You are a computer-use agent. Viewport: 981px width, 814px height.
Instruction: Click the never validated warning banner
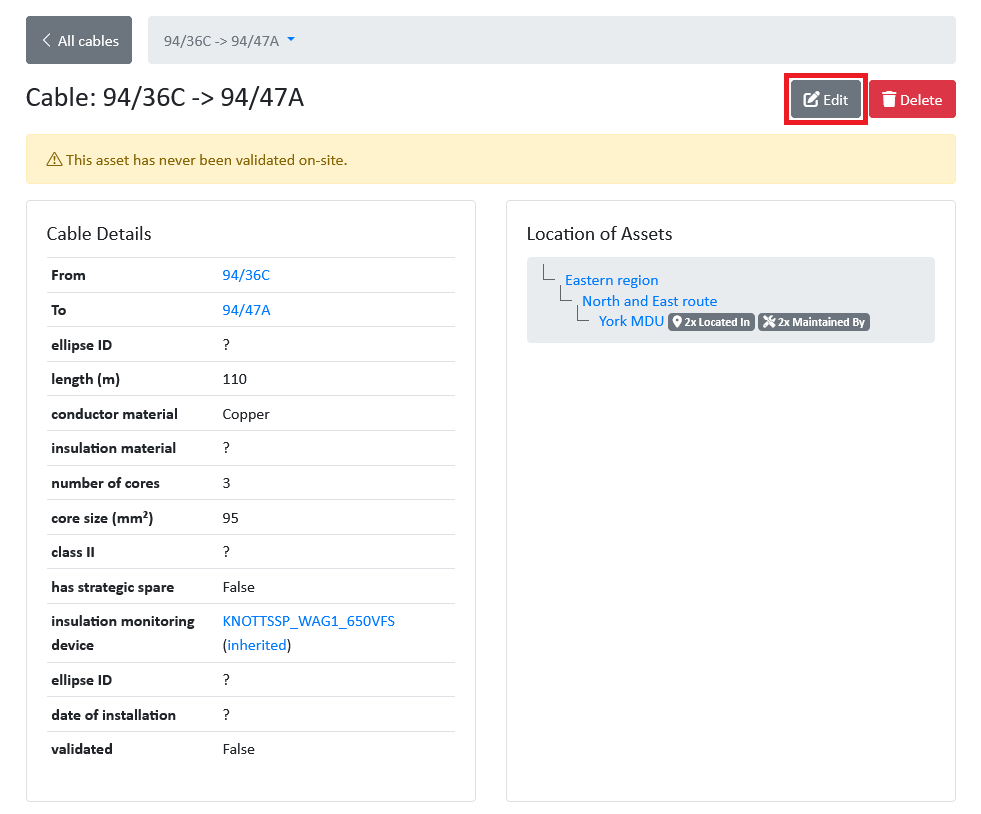pyautogui.click(x=490, y=160)
